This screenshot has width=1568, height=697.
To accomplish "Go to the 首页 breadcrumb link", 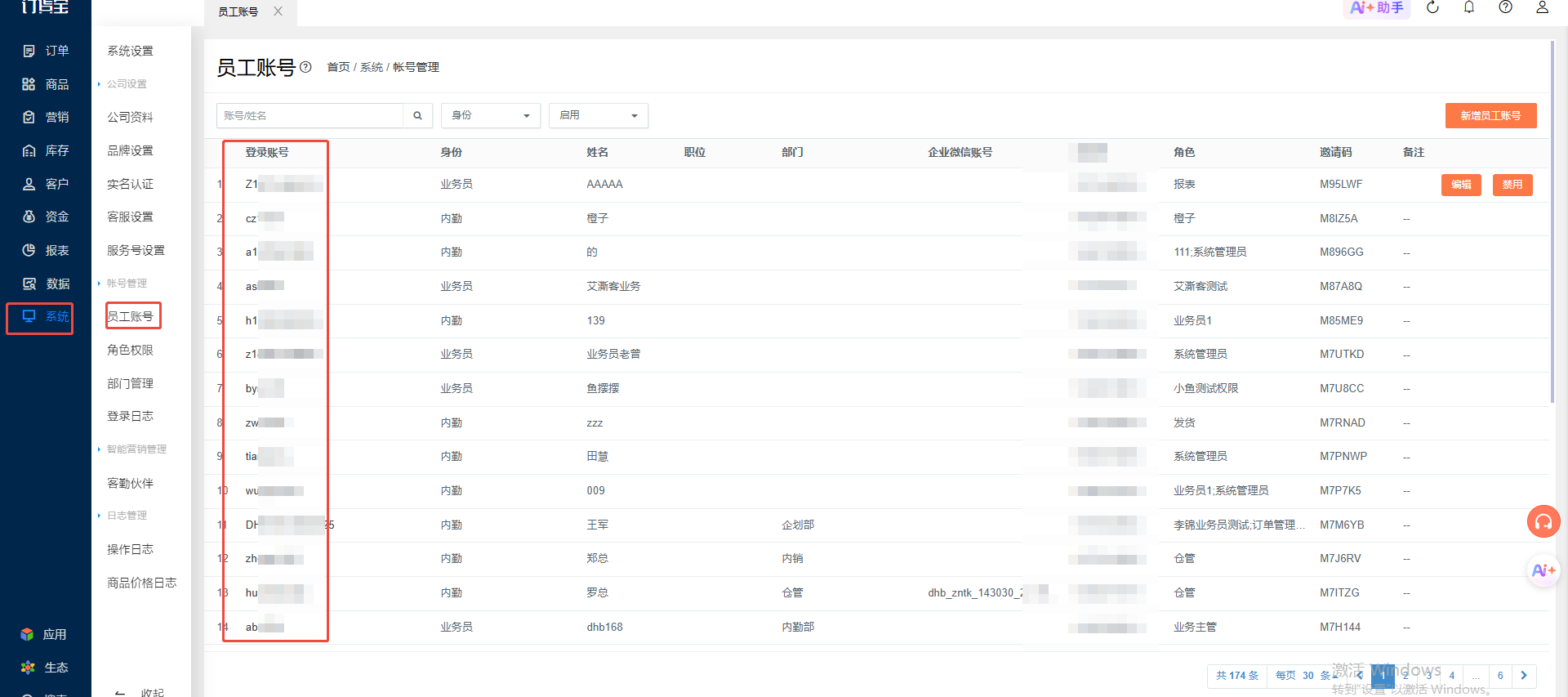I will click(x=338, y=67).
